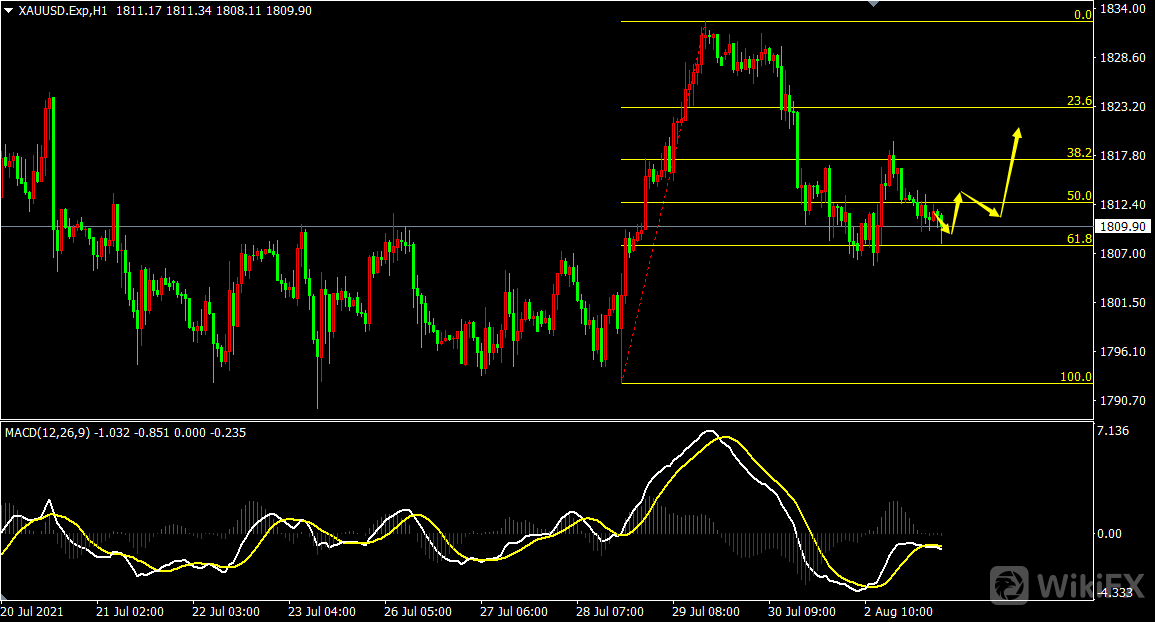Click the Fibonacci 0.0 level label
The width and height of the screenshot is (1155, 622).
pos(1082,15)
